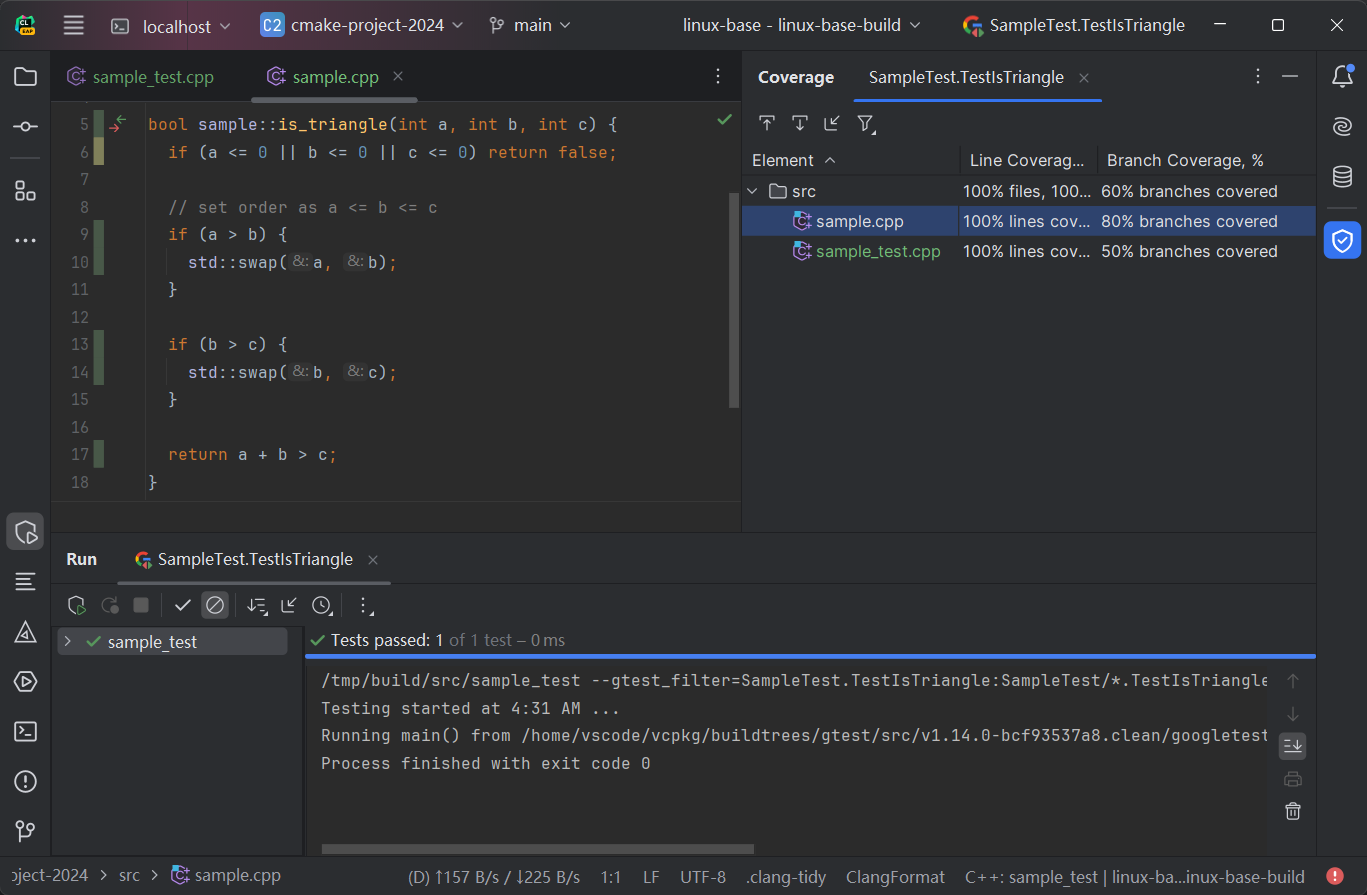Screen dimensions: 1367x895
Task: Open Coverage panel options menu
Action: coord(1258,76)
